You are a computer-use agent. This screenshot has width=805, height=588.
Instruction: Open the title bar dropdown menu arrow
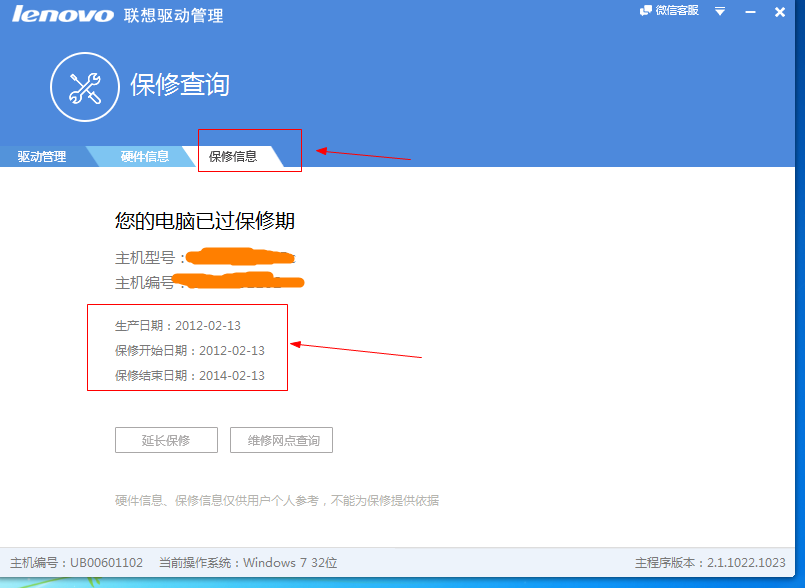click(x=720, y=11)
